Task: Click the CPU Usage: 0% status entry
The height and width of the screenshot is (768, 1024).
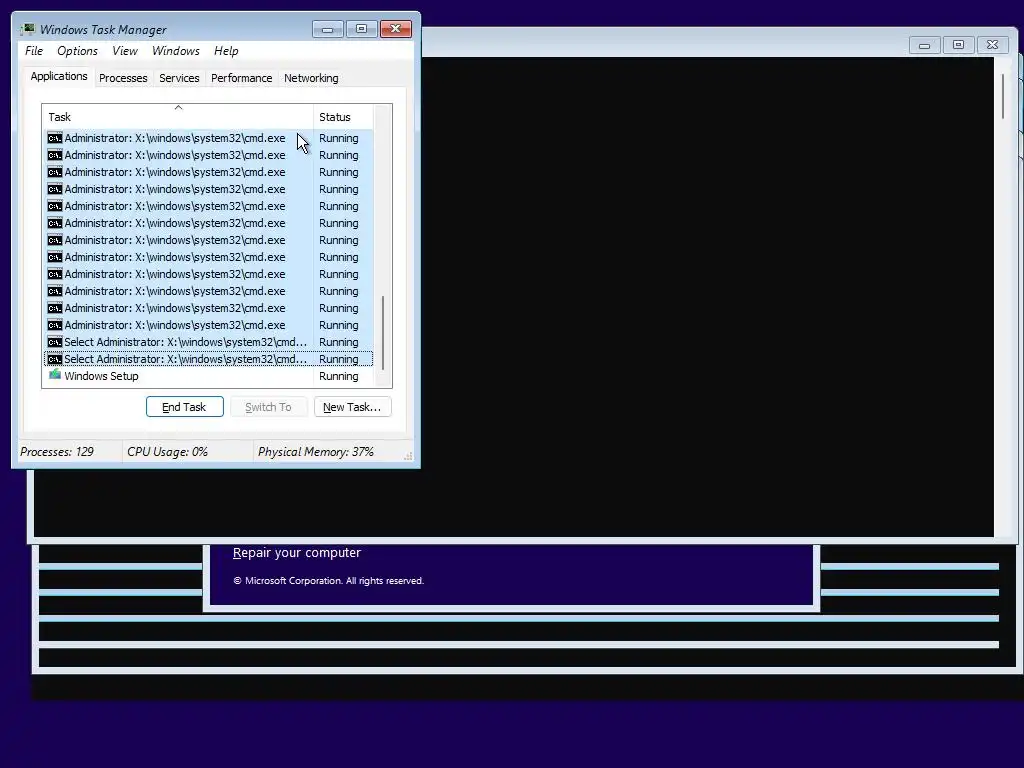Action: pyautogui.click(x=167, y=452)
